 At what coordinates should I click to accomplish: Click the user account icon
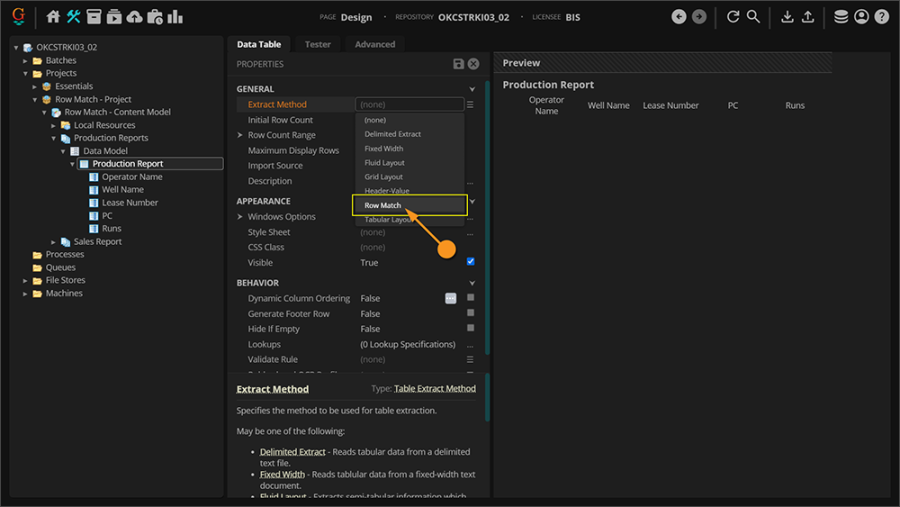861,17
